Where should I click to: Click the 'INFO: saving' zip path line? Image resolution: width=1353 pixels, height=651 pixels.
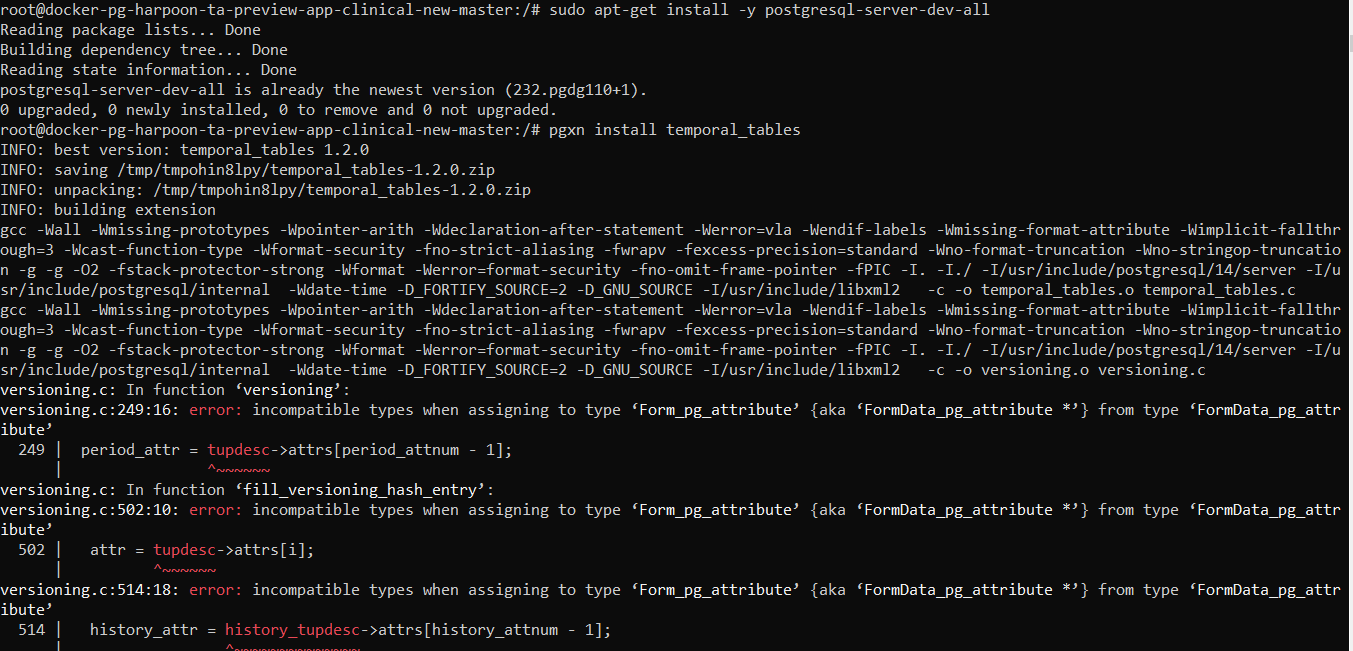247,170
